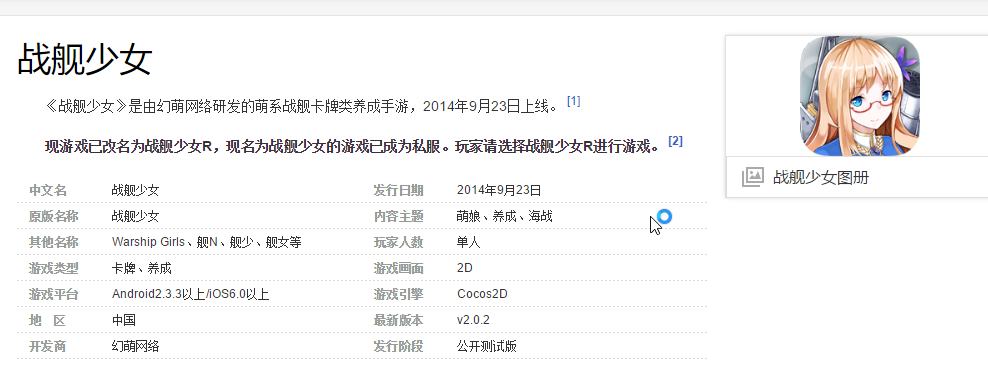
Task: Click the developer value 幻萌网络
Action: click(135, 346)
